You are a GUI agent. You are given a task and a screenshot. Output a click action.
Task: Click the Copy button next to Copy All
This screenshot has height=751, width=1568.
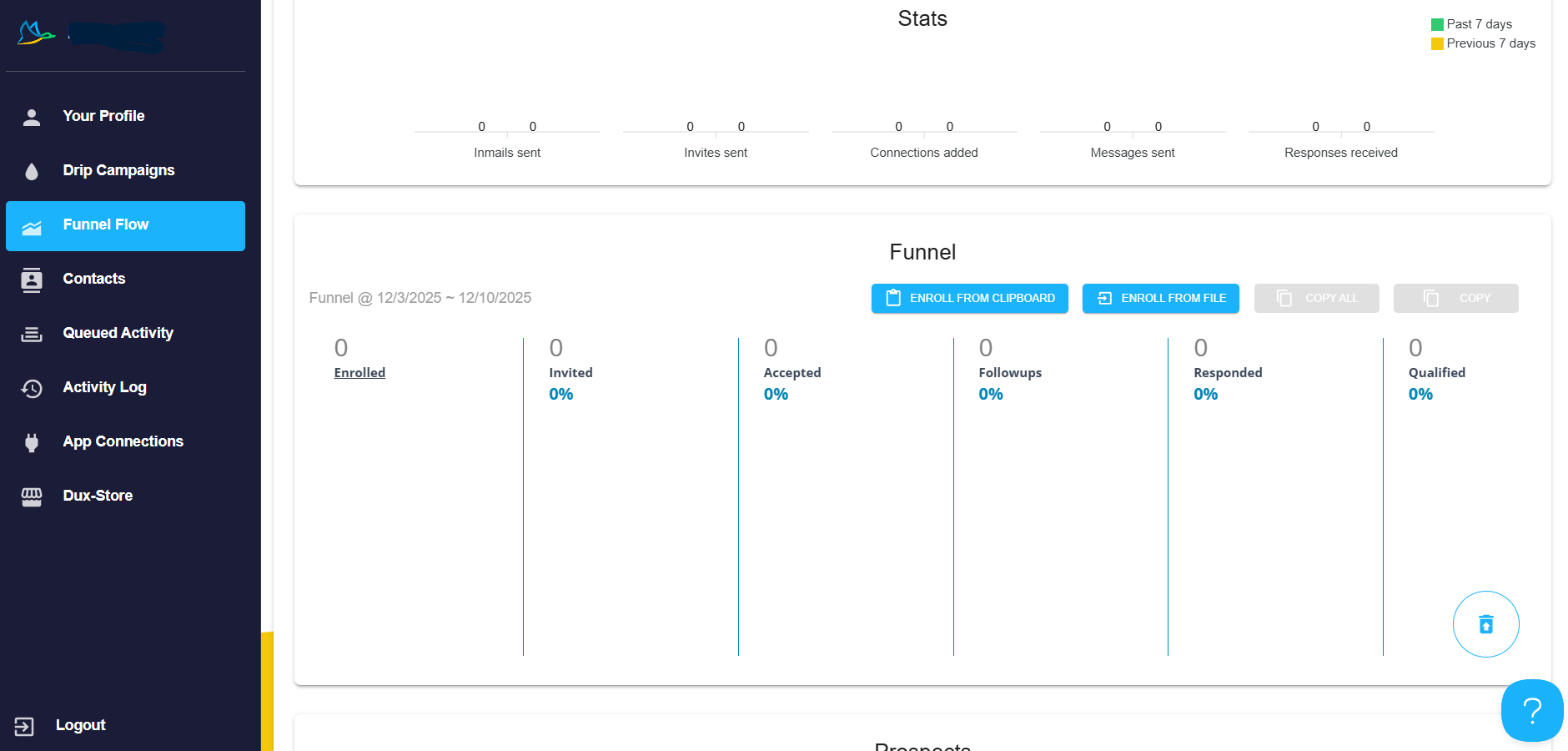pos(1455,298)
